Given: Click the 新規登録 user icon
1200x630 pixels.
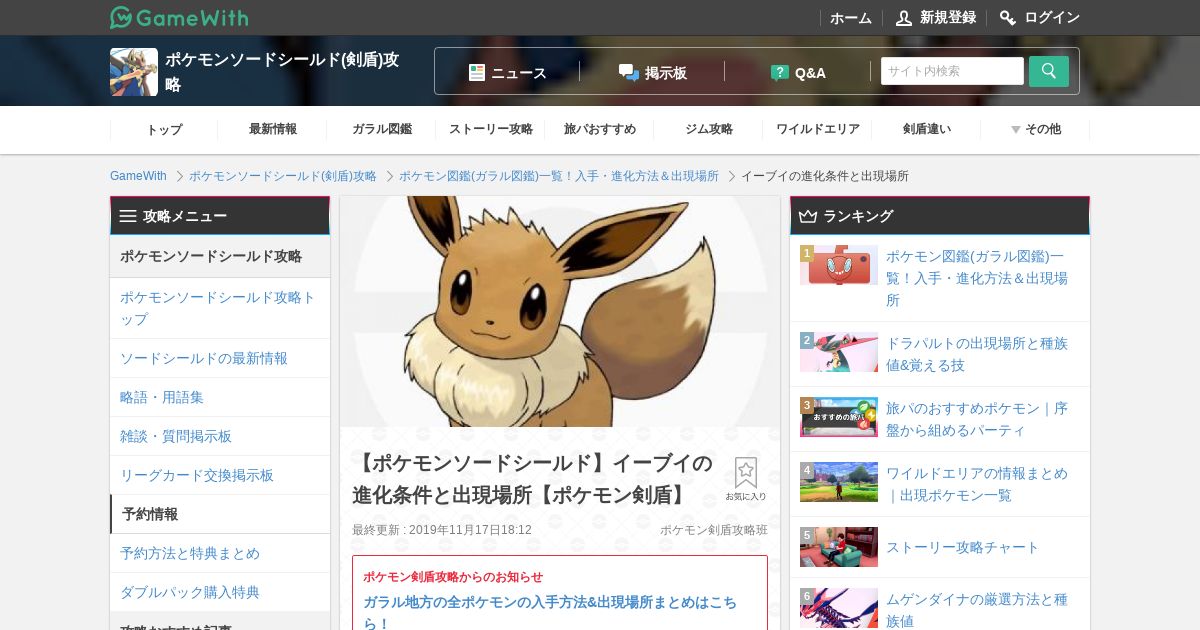Looking at the screenshot, I should tap(904, 18).
